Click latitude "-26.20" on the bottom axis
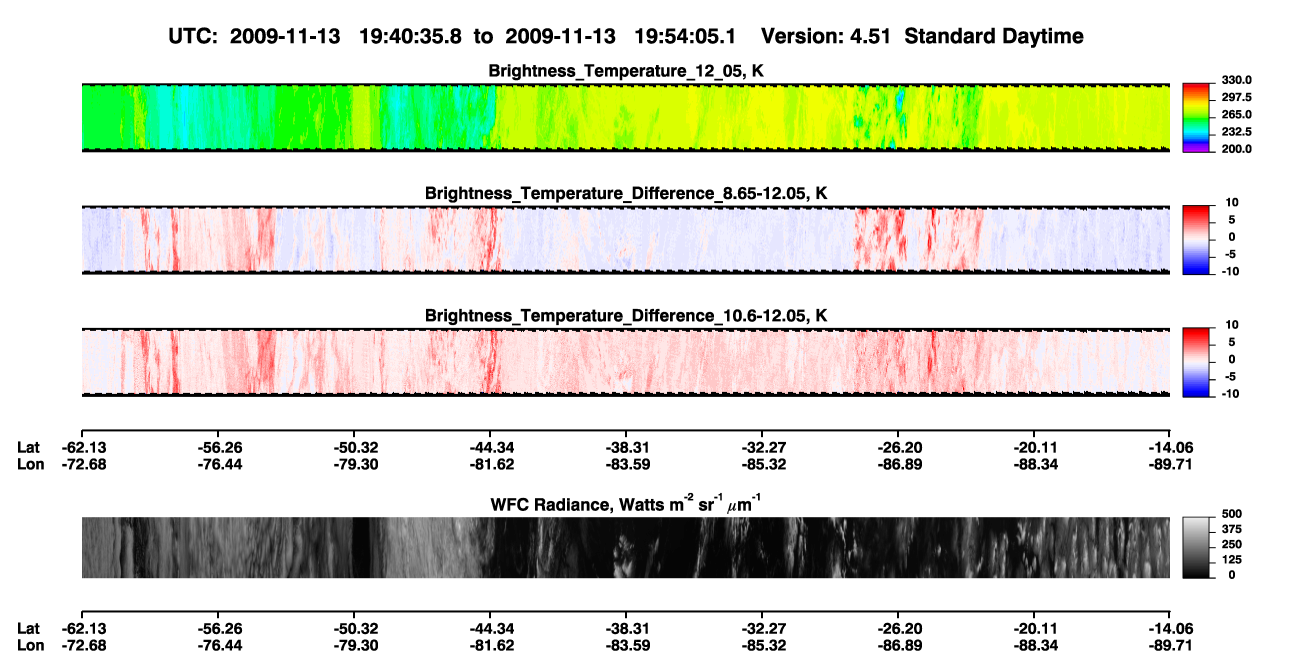 [x=898, y=628]
